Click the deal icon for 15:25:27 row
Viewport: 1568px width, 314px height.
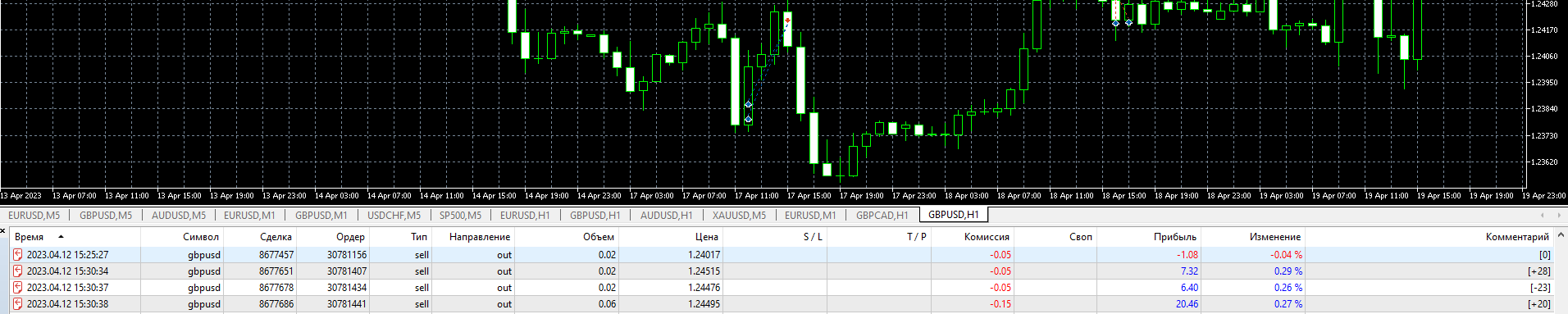coord(17,255)
